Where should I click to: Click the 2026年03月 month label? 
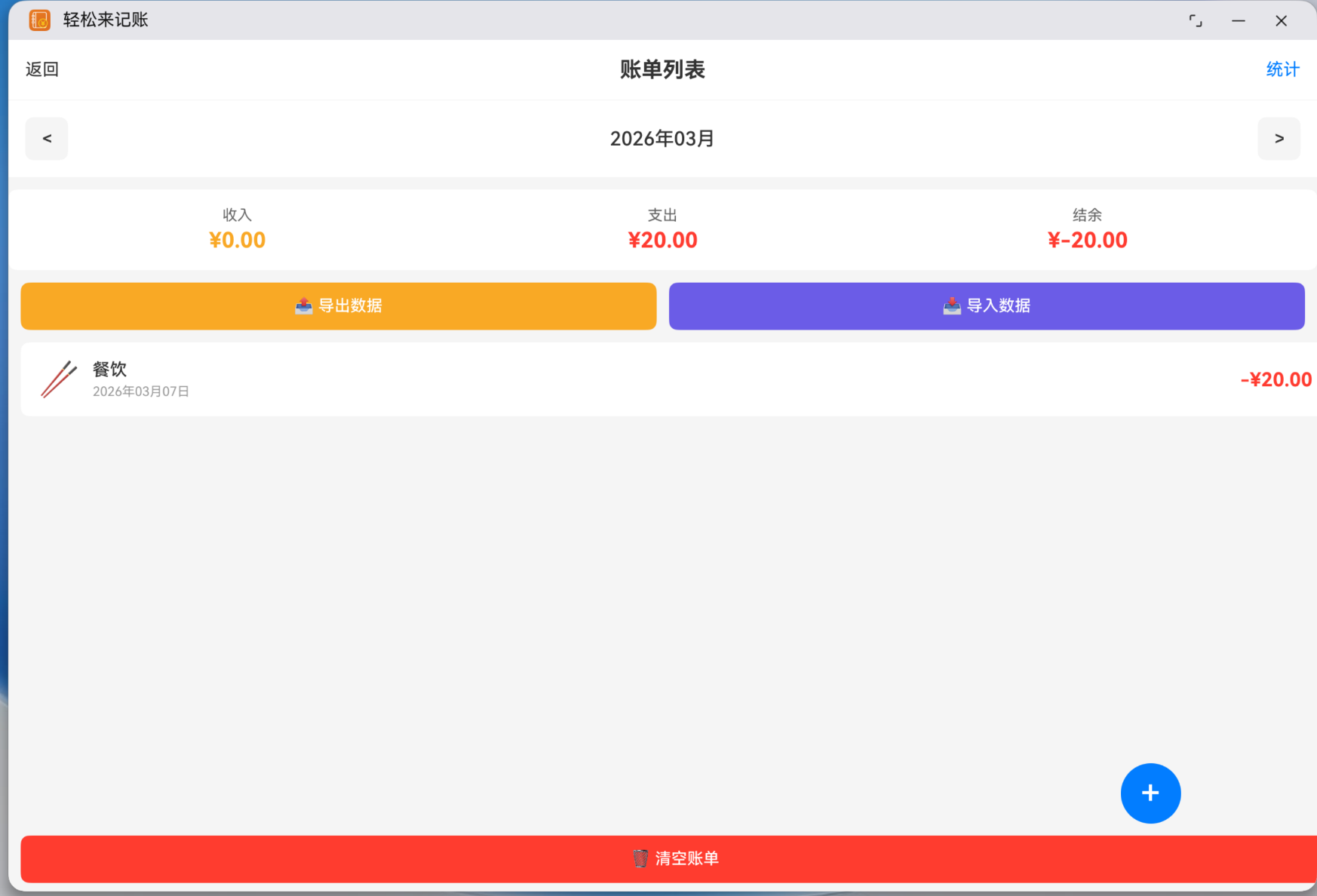(662, 139)
